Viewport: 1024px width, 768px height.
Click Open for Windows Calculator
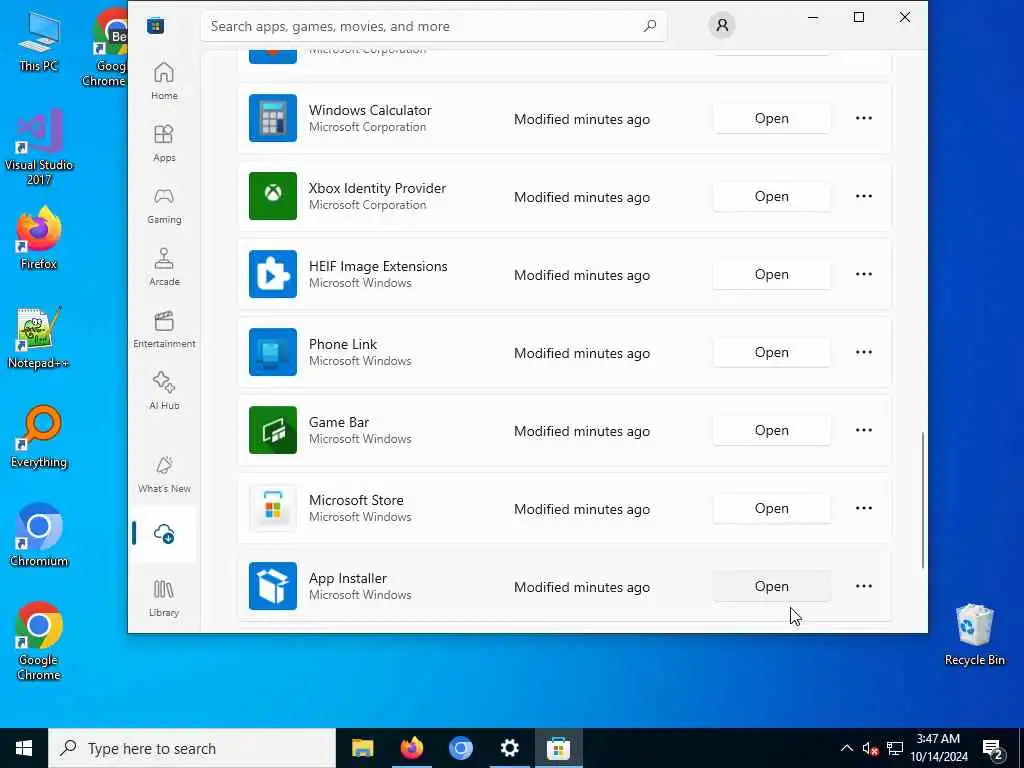coord(771,118)
